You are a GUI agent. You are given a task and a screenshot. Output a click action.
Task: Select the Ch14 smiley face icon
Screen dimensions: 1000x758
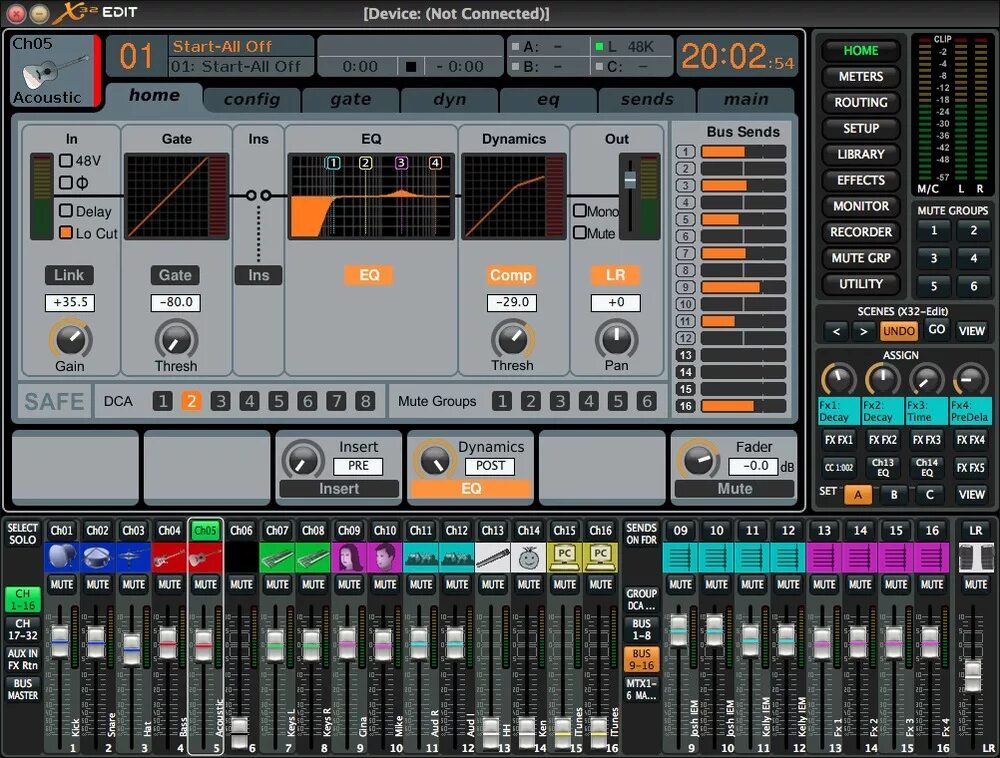pos(529,557)
